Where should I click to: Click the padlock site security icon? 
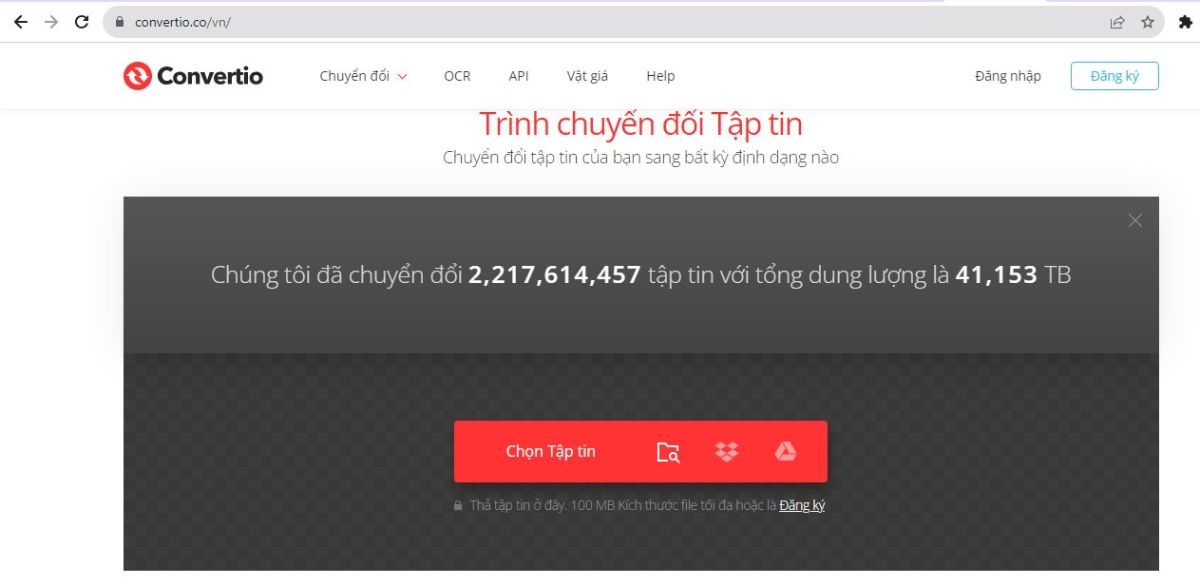click(120, 21)
